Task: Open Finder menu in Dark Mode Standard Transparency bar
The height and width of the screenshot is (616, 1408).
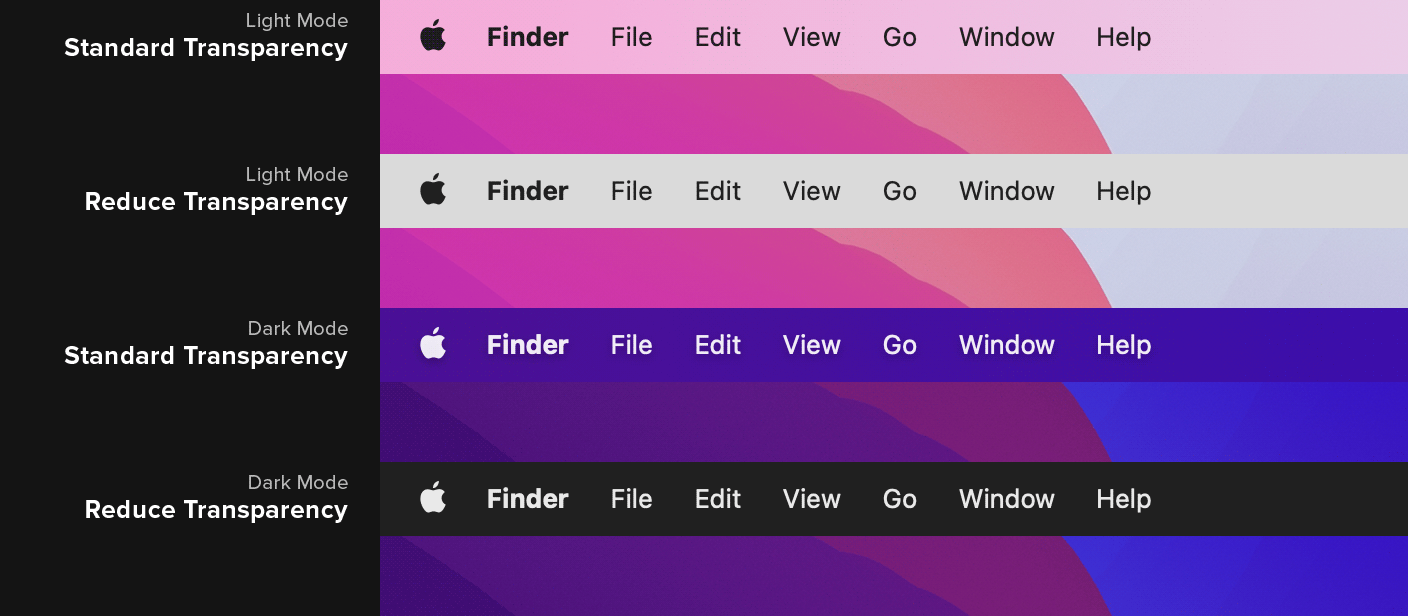Action: [x=528, y=345]
